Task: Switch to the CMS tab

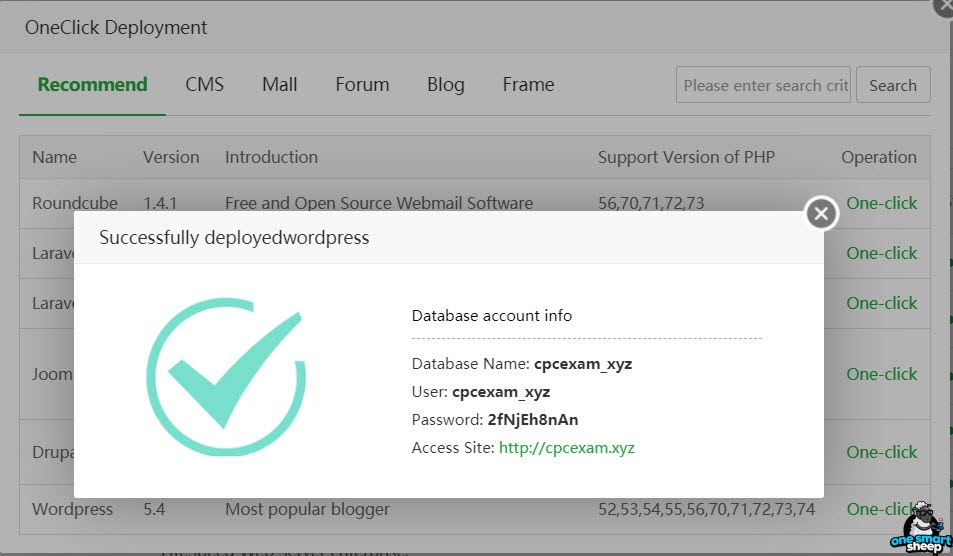Action: [x=204, y=84]
